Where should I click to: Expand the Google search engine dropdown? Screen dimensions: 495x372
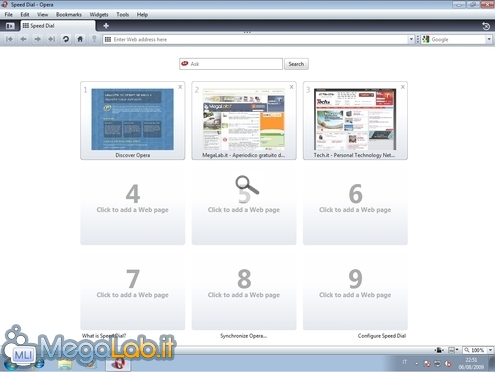[489, 39]
